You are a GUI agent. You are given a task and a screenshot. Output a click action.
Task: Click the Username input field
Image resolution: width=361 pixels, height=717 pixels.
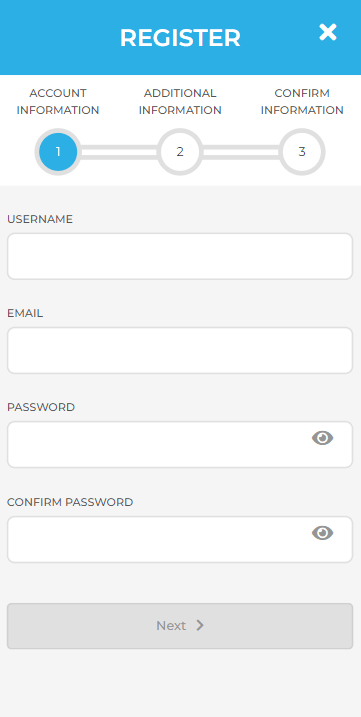pyautogui.click(x=180, y=256)
